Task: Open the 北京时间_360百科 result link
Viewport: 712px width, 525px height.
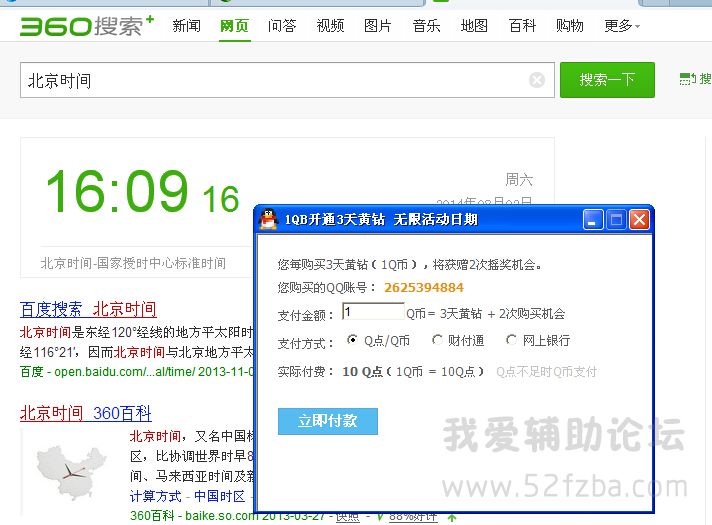Action: [85, 413]
